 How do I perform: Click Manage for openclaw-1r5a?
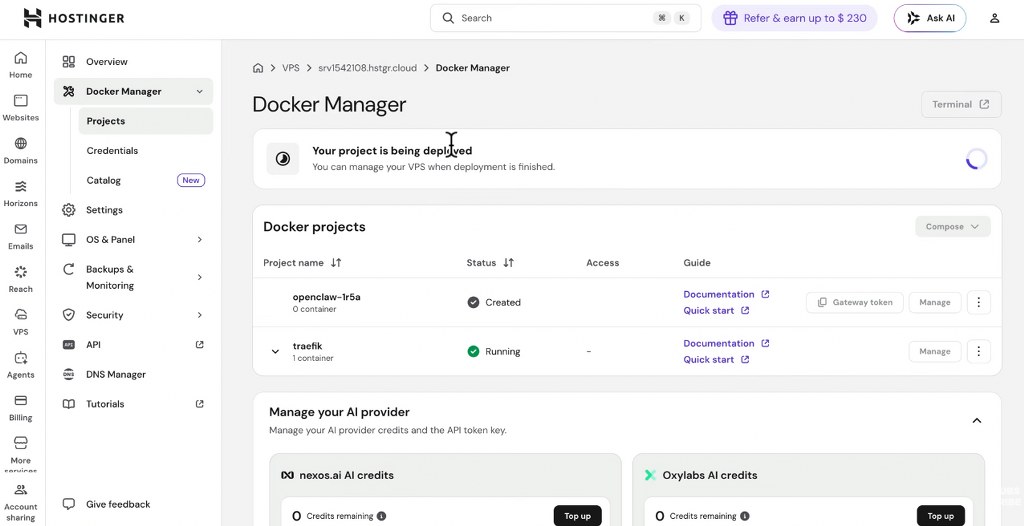(x=935, y=303)
